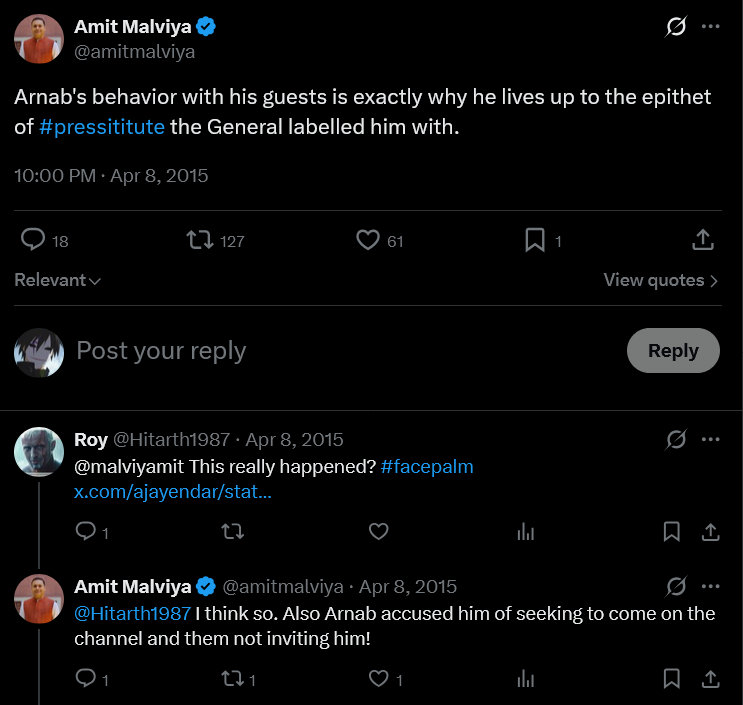Image resolution: width=743 pixels, height=705 pixels.
Task: Like the main tweet with 61 likes
Action: click(368, 240)
